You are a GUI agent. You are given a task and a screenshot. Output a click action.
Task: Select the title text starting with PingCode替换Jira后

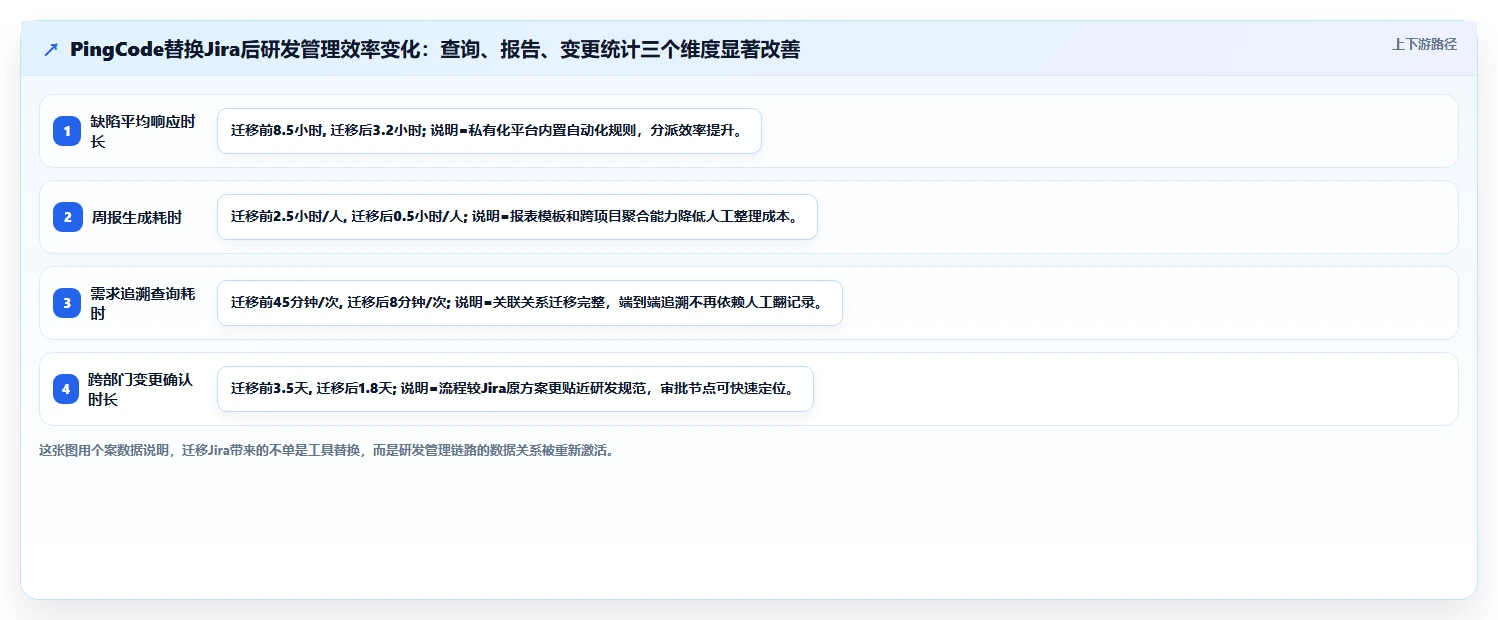click(x=435, y=50)
